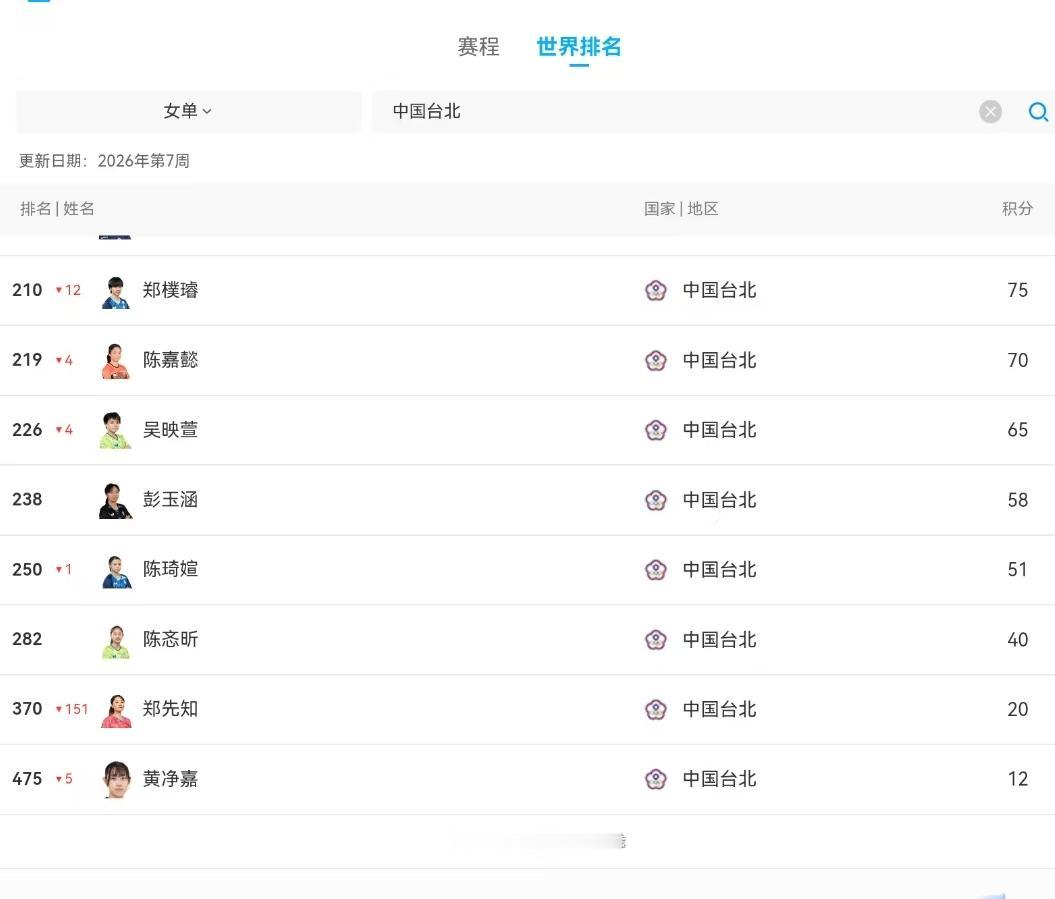This screenshot has width=1055, height=899.
Task: Click the 排名 | 姓名 column header
Action: (58, 209)
